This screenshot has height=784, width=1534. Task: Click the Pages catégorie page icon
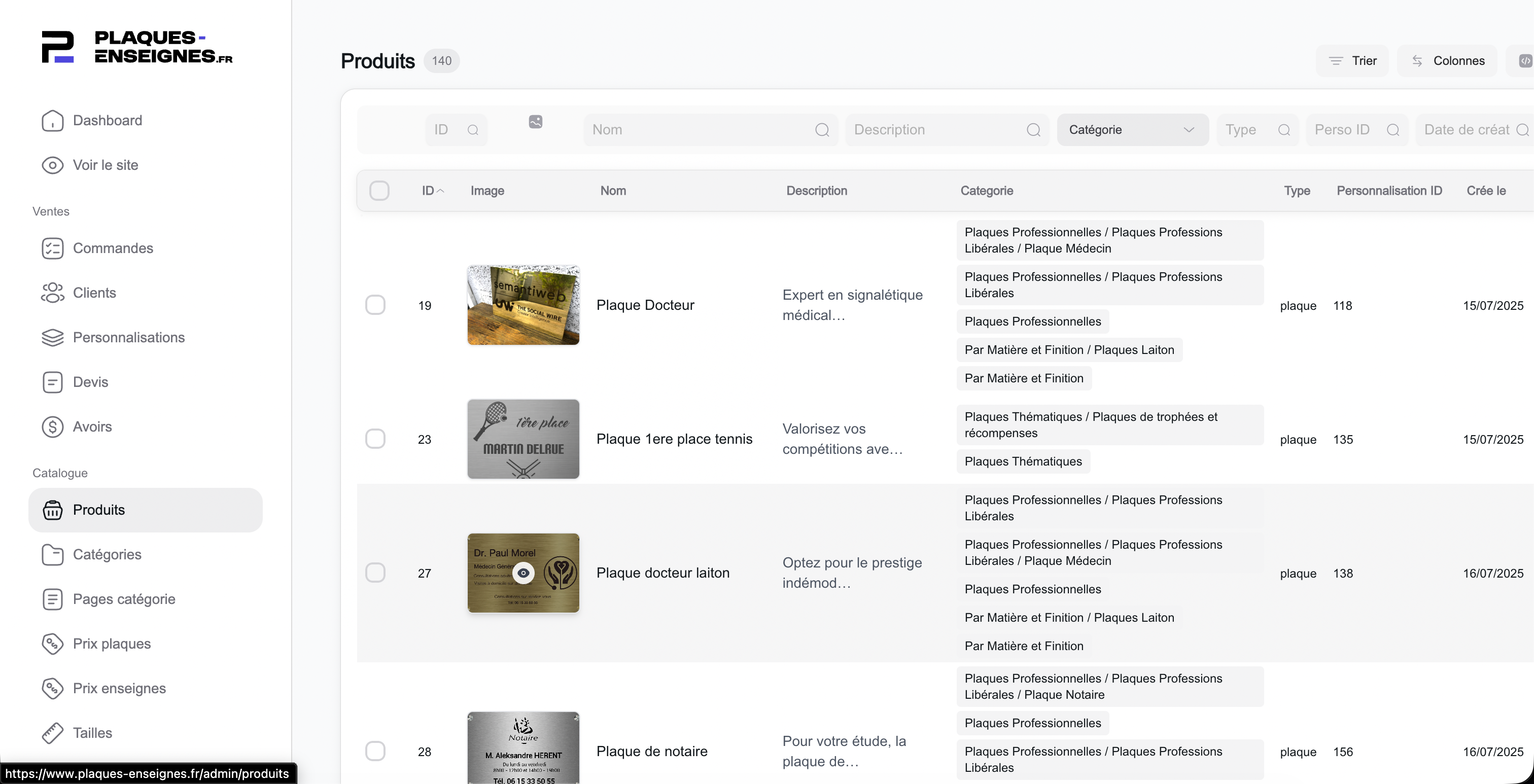52,599
